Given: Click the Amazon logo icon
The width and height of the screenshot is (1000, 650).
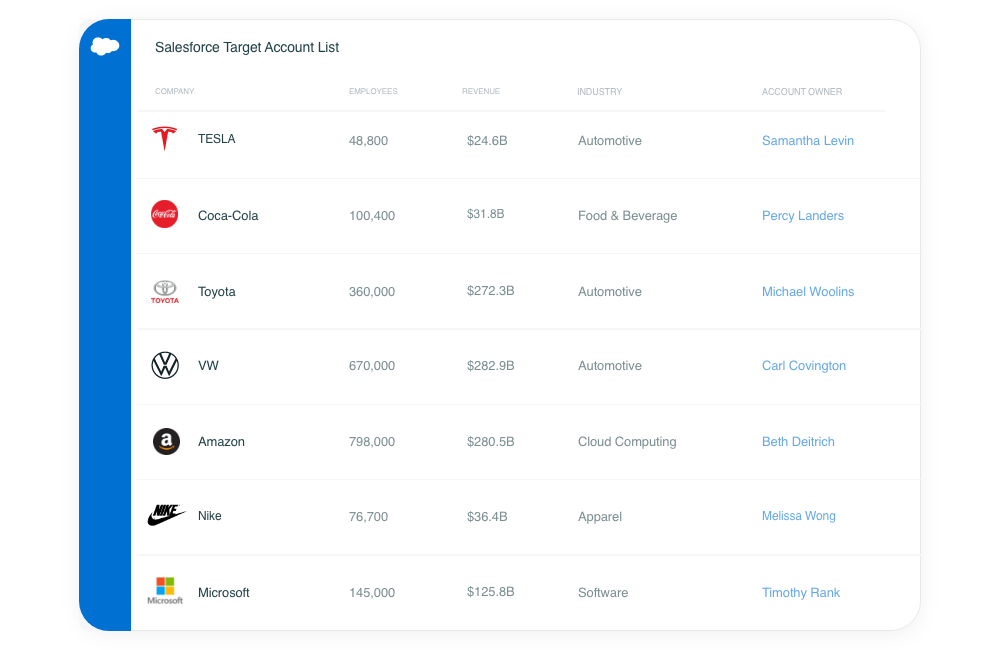Looking at the screenshot, I should pyautogui.click(x=166, y=441).
